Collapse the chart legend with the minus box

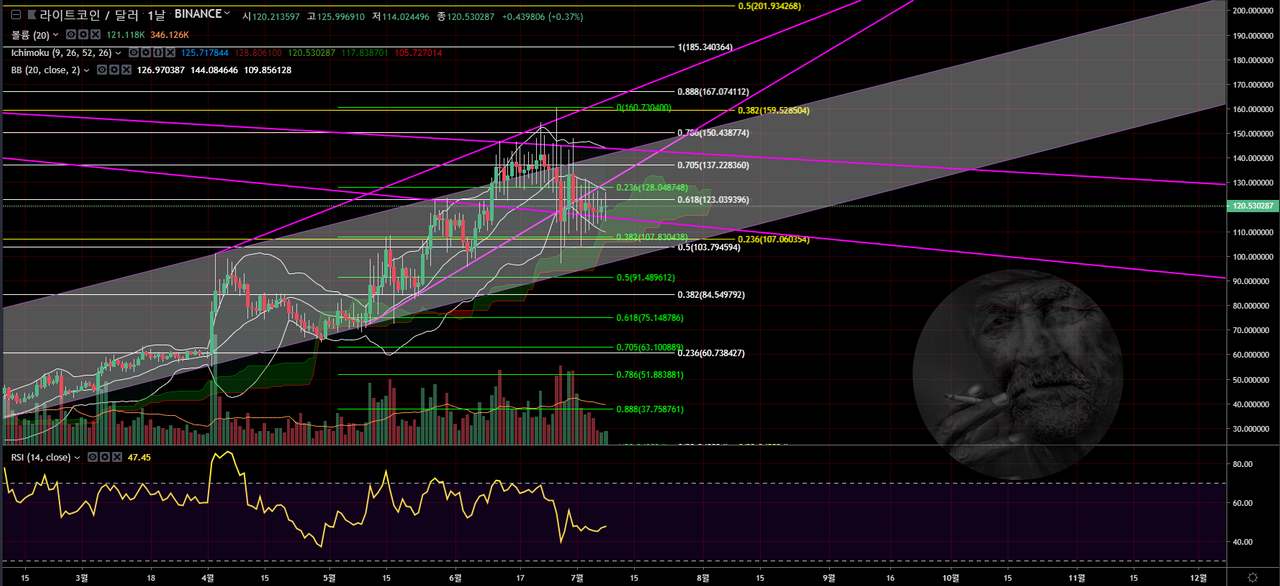click(x=16, y=15)
